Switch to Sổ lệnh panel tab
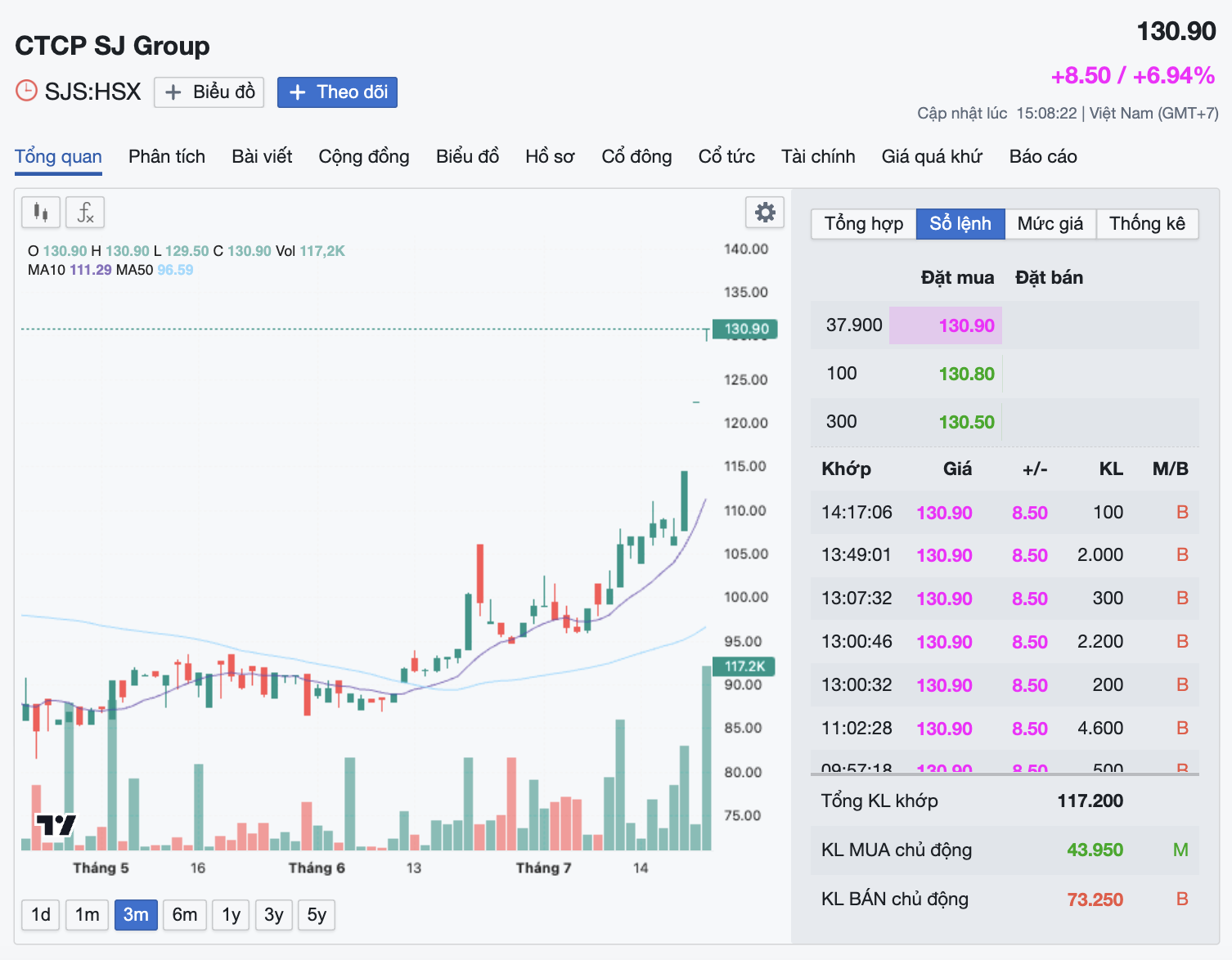The image size is (1232, 960). (x=960, y=224)
